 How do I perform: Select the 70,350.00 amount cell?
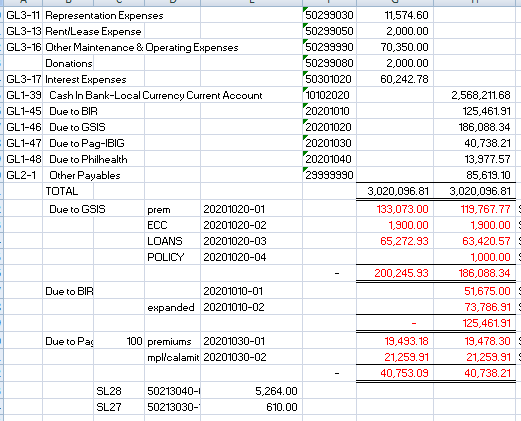point(395,47)
